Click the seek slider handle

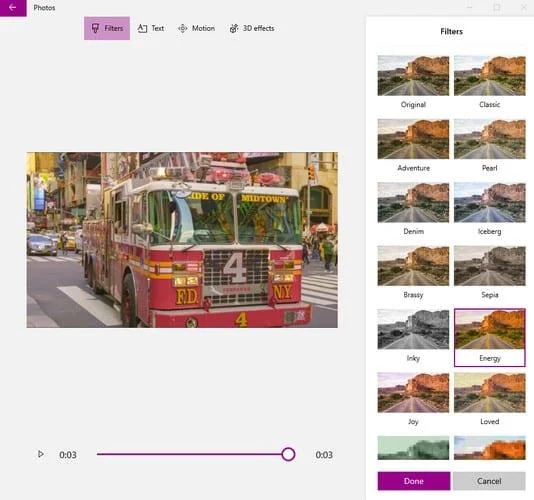288,454
